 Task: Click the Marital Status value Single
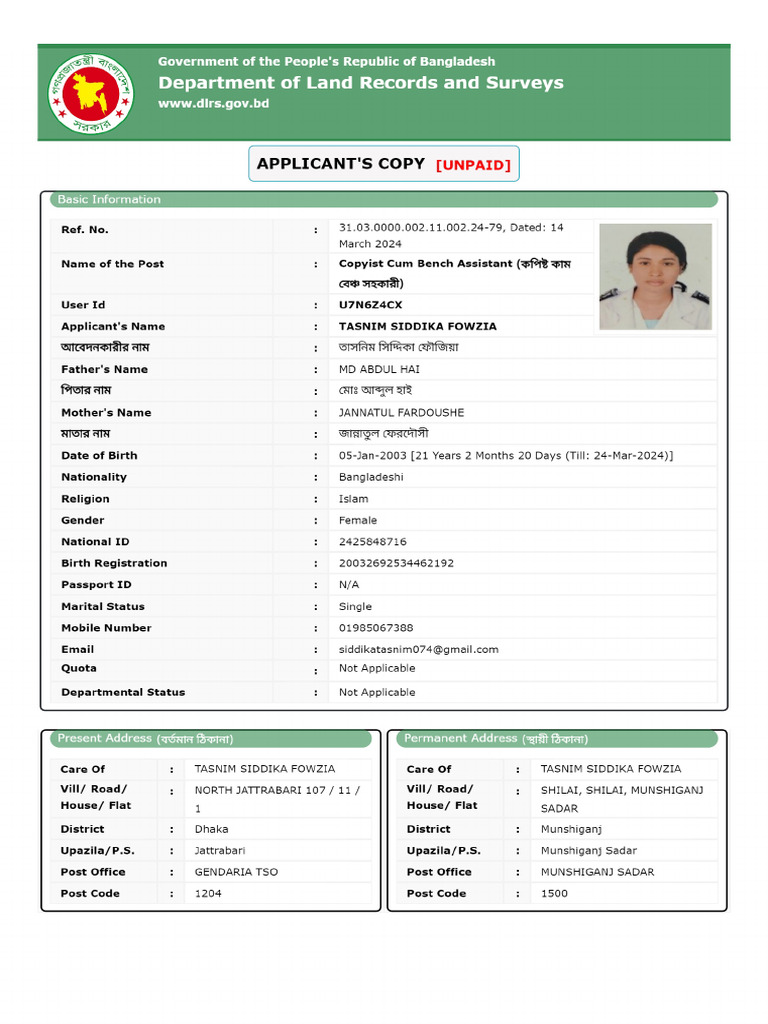(355, 607)
